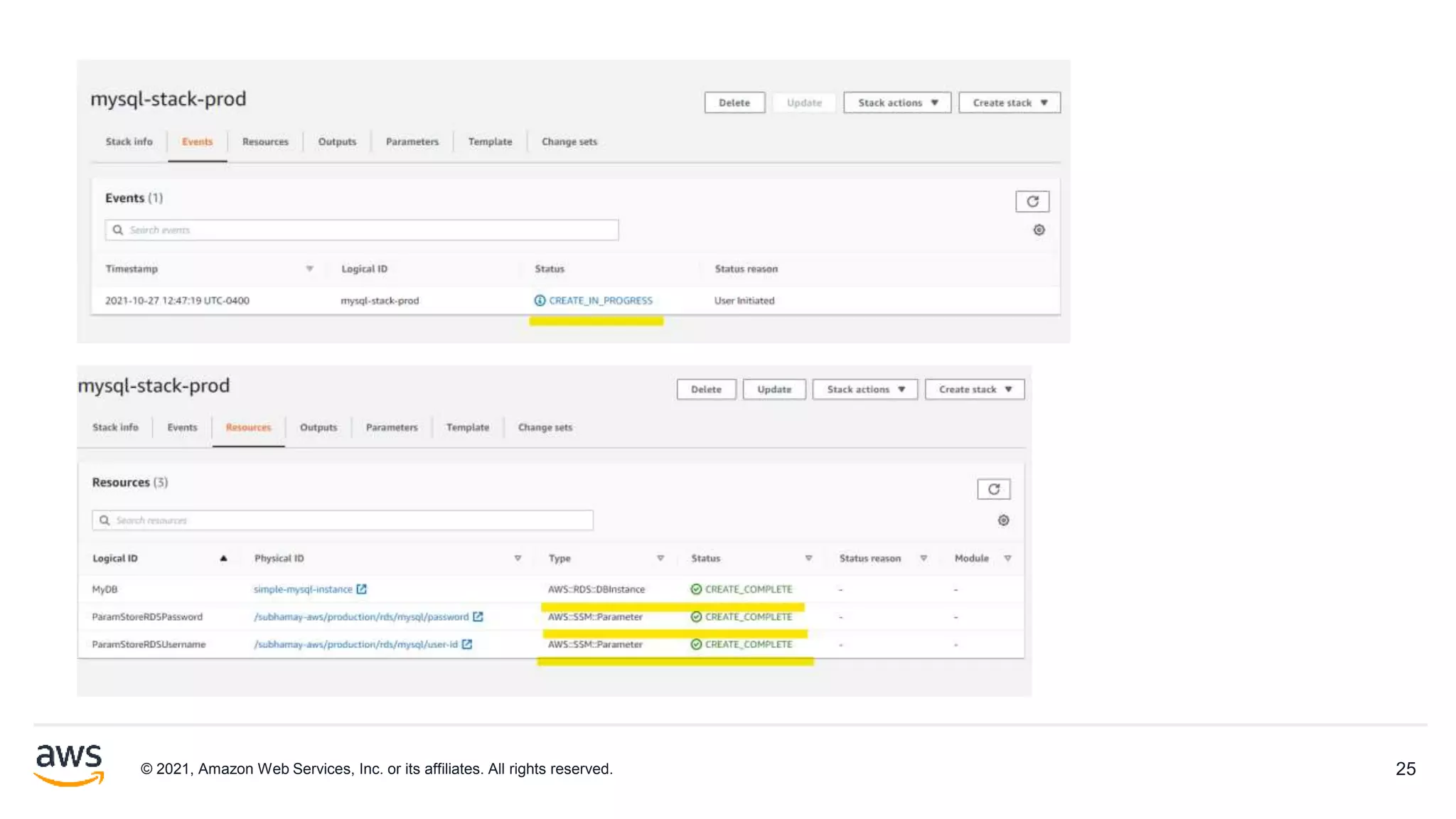Sort Logical ID column ascending arrow

coord(223,558)
